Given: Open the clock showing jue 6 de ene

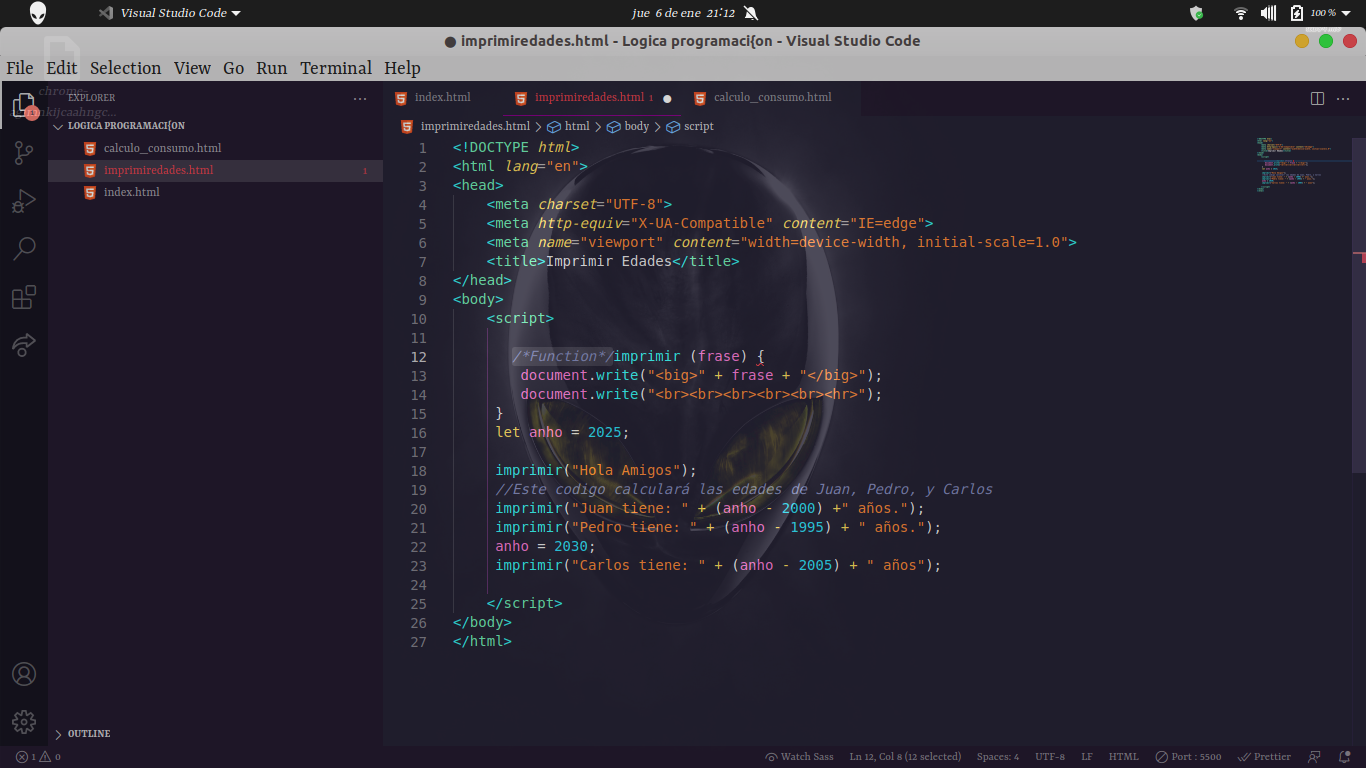Looking at the screenshot, I should (x=681, y=13).
